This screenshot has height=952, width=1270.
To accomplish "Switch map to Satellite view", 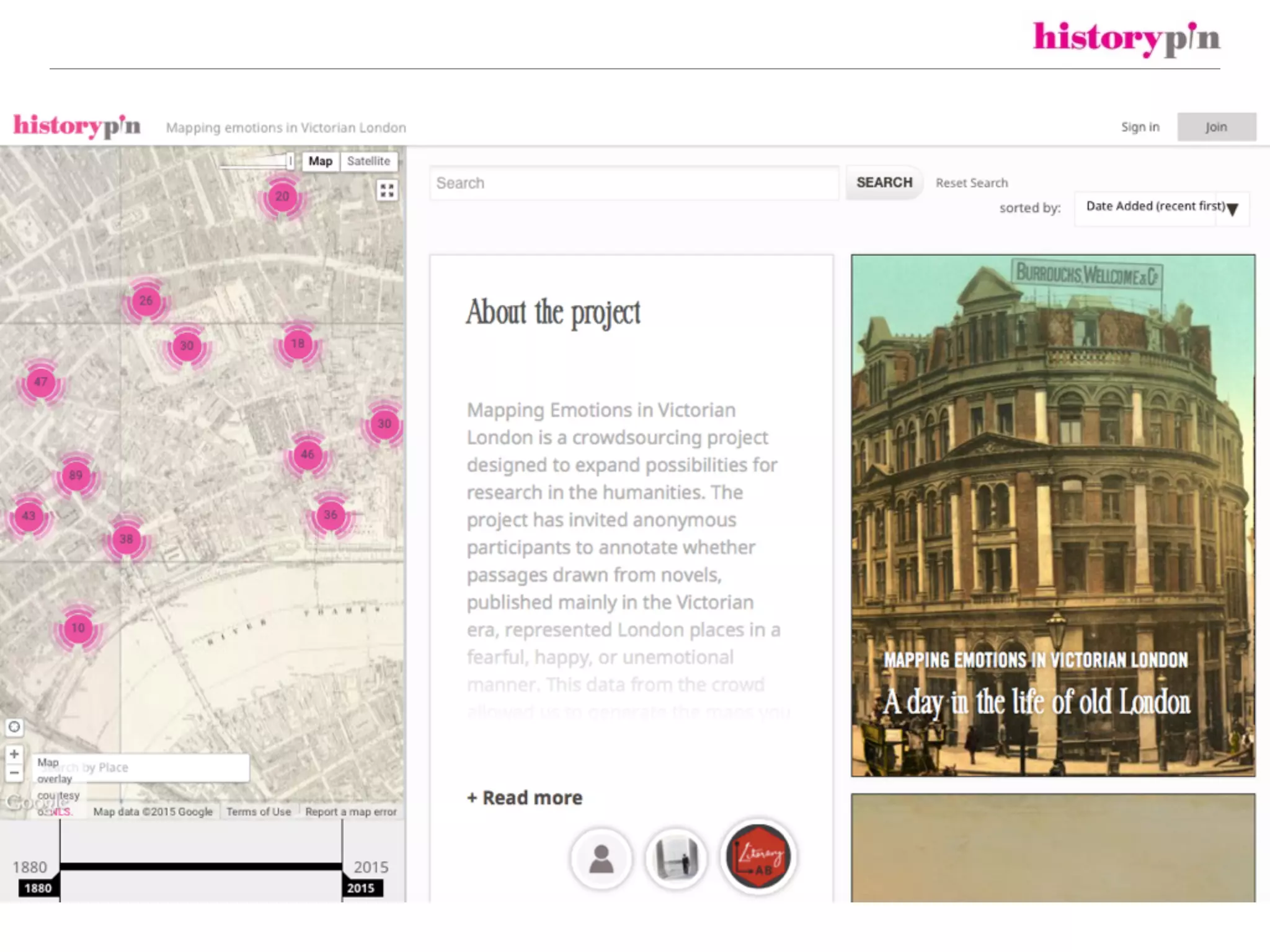I will point(368,161).
